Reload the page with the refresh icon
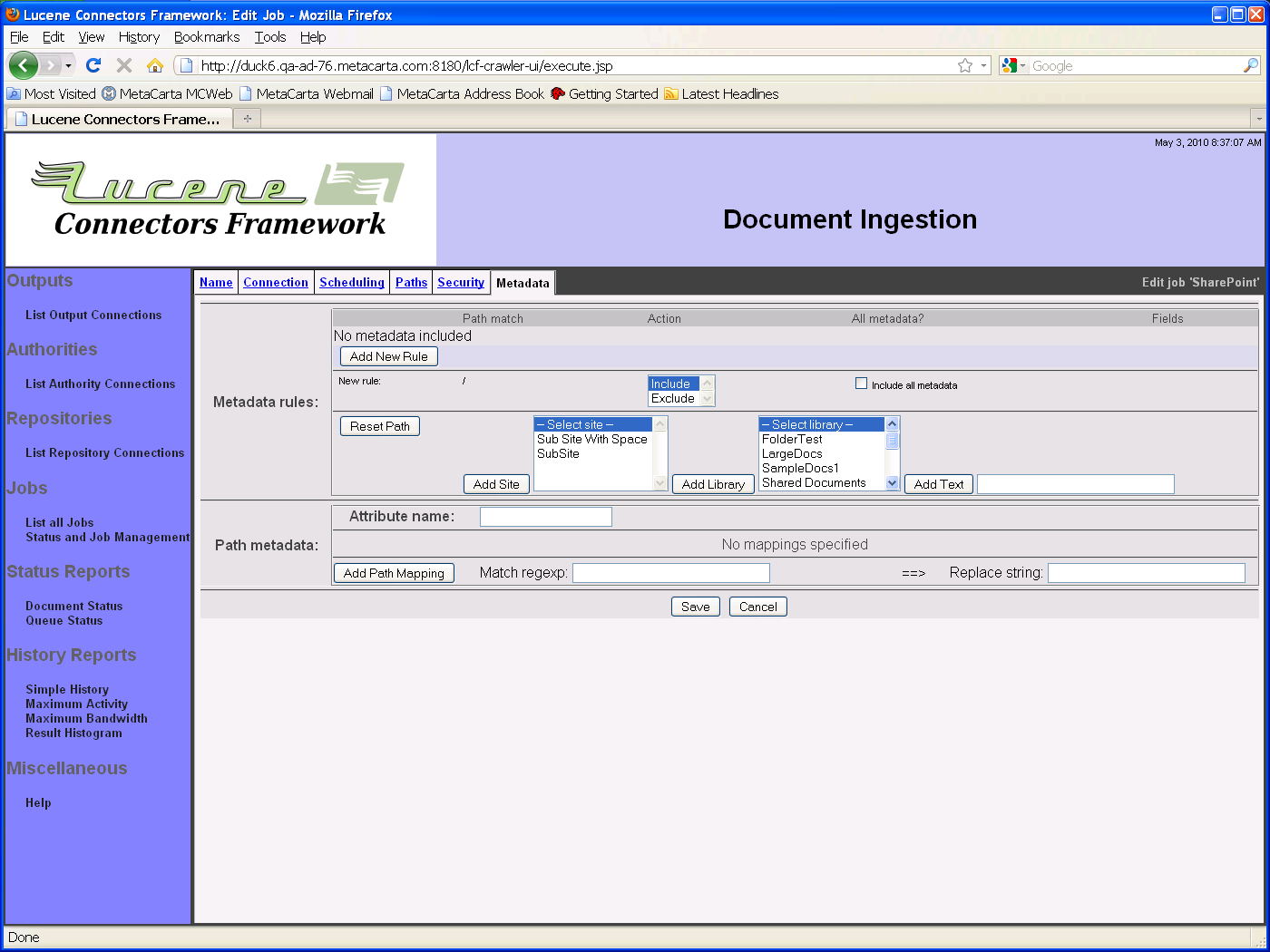 pyautogui.click(x=93, y=65)
